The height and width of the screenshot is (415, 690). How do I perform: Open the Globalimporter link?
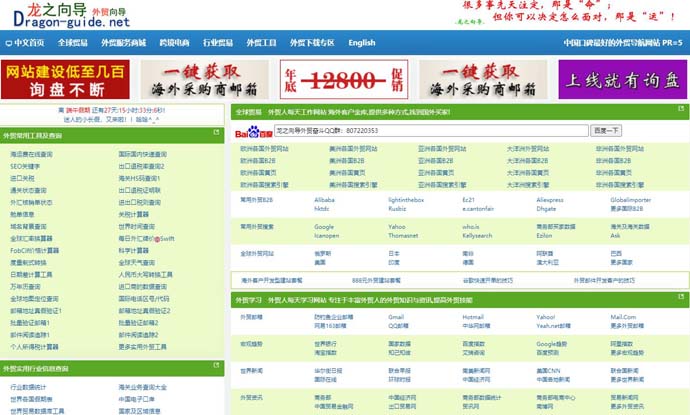tap(631, 200)
